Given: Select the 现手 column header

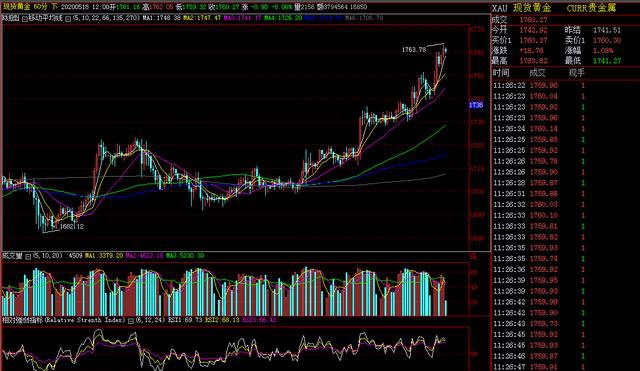Looking at the screenshot, I should (x=576, y=73).
